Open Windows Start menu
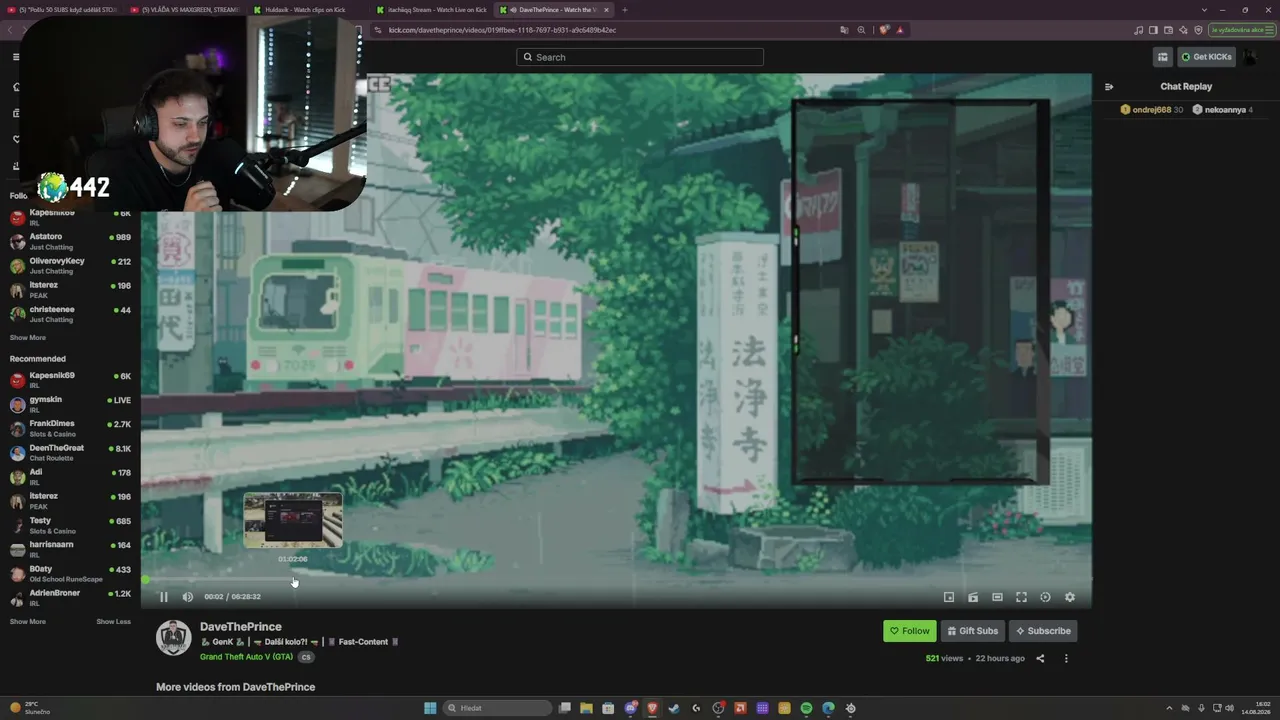The height and width of the screenshot is (720, 1280). tap(430, 708)
